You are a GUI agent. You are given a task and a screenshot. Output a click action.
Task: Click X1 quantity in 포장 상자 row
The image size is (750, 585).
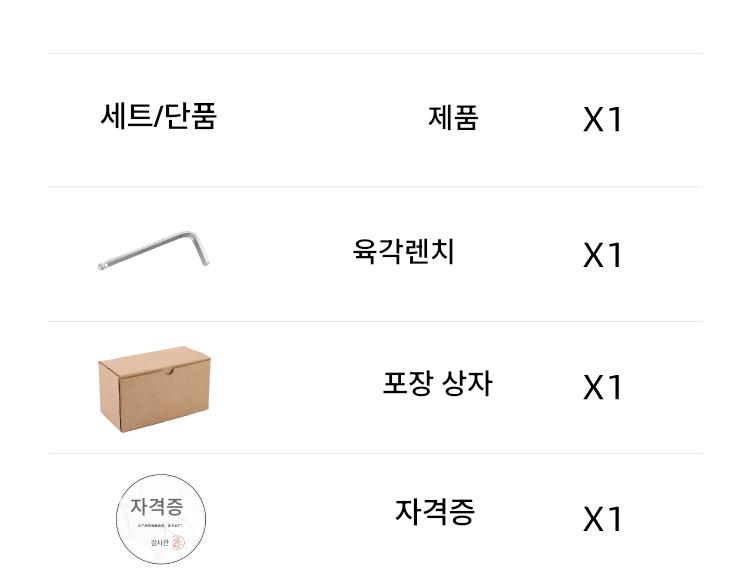pyautogui.click(x=602, y=387)
